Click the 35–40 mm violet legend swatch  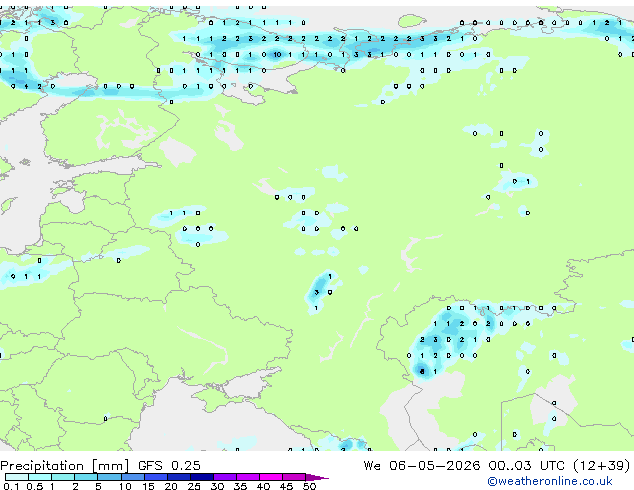point(248,477)
